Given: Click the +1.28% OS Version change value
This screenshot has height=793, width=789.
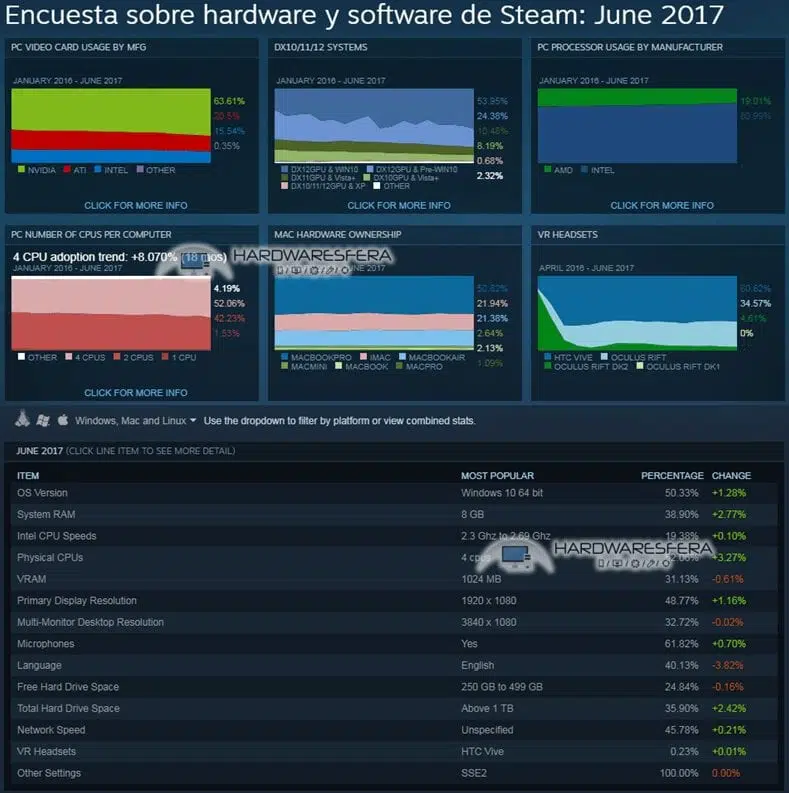Looking at the screenshot, I should pyautogui.click(x=729, y=493).
